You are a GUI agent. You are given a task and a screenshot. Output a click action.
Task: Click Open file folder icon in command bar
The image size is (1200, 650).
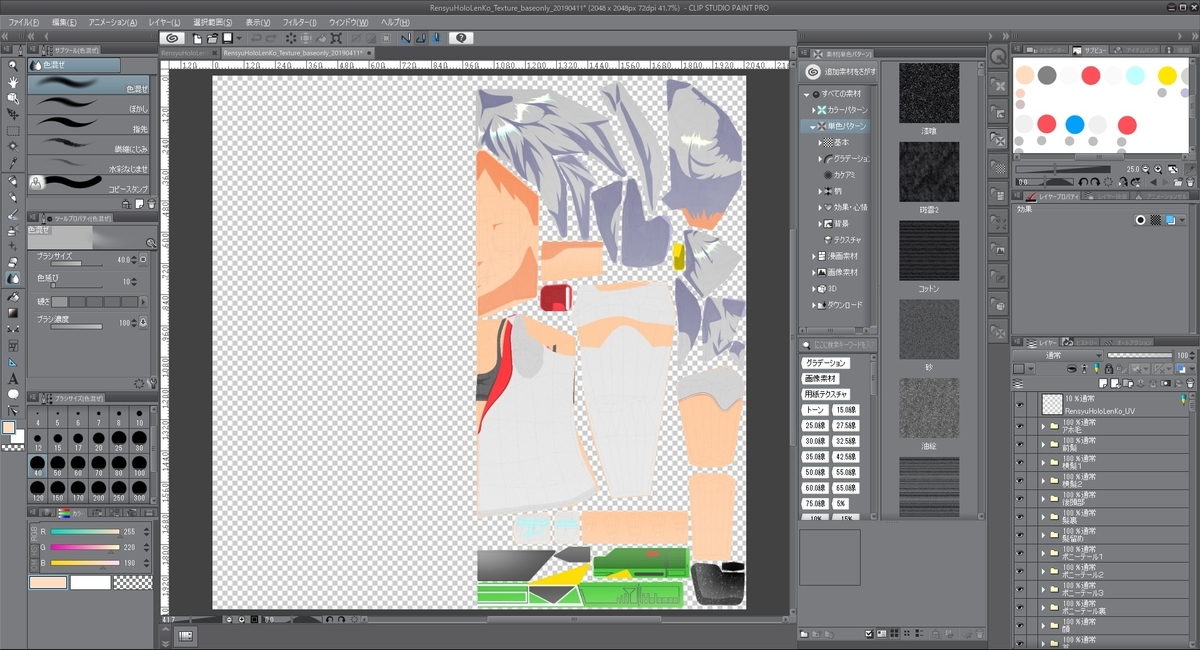pos(213,38)
